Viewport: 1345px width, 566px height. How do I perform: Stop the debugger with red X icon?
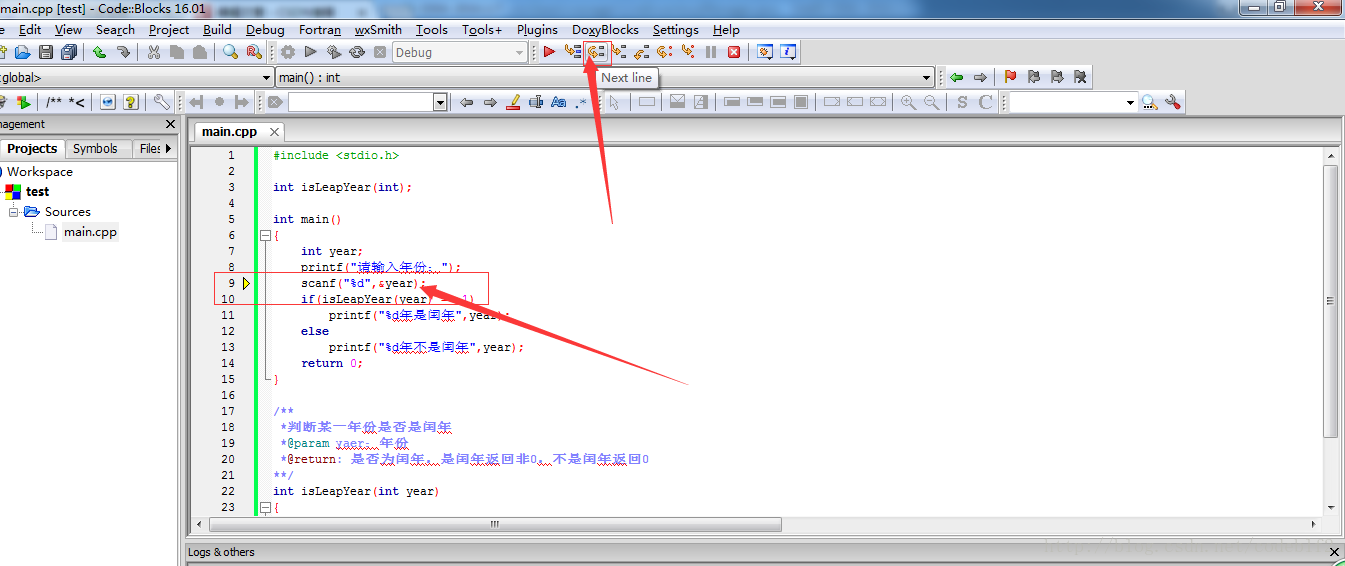(x=734, y=52)
